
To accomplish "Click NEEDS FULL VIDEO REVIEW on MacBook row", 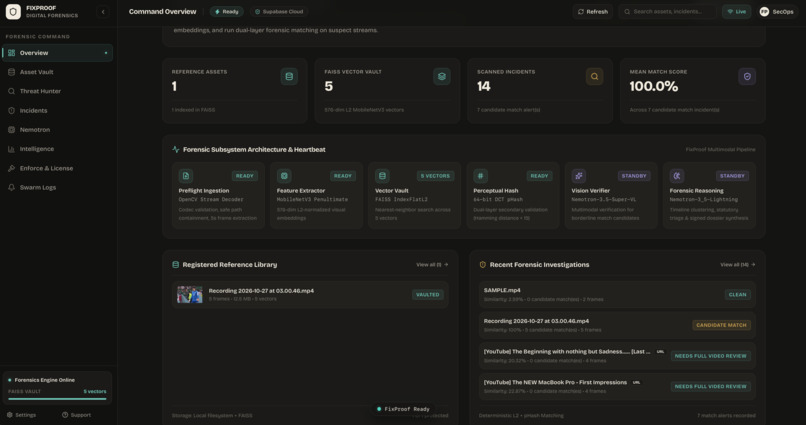I will click(x=710, y=386).
